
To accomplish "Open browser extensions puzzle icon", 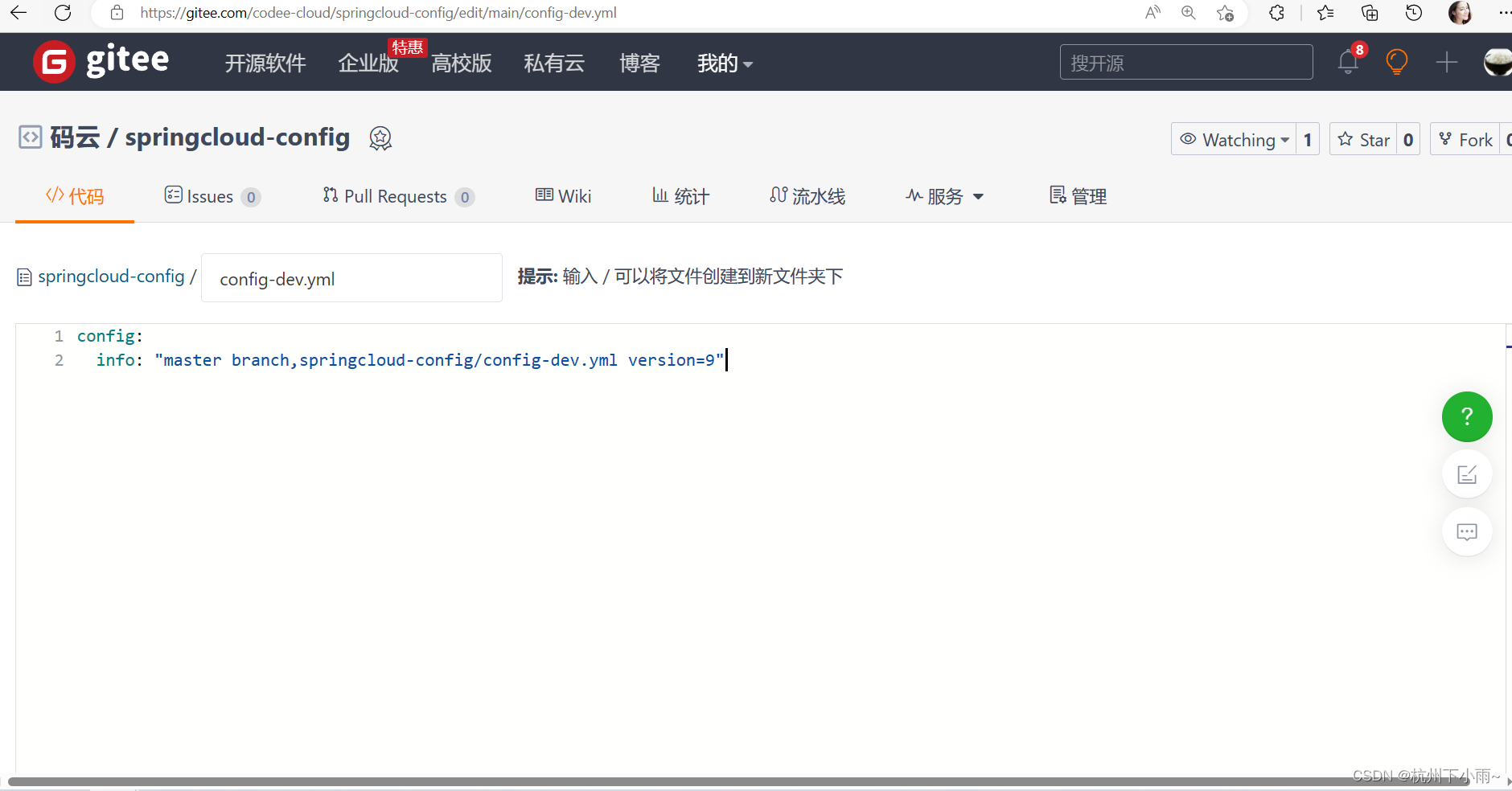I will pyautogui.click(x=1276, y=13).
